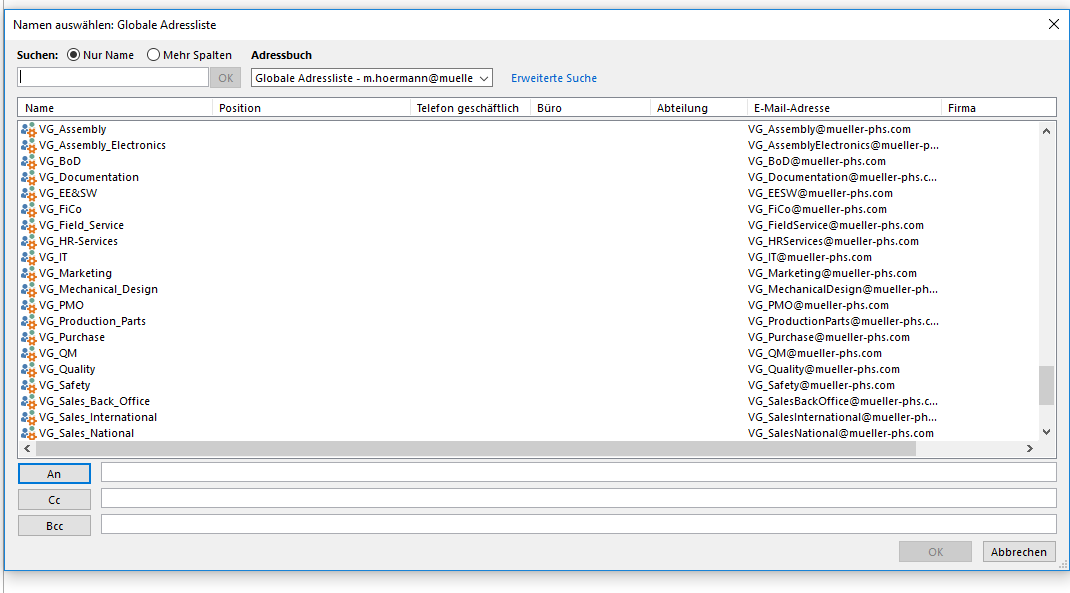Add selection with the An button
The width and height of the screenshot is (1070, 593).
tap(54, 474)
